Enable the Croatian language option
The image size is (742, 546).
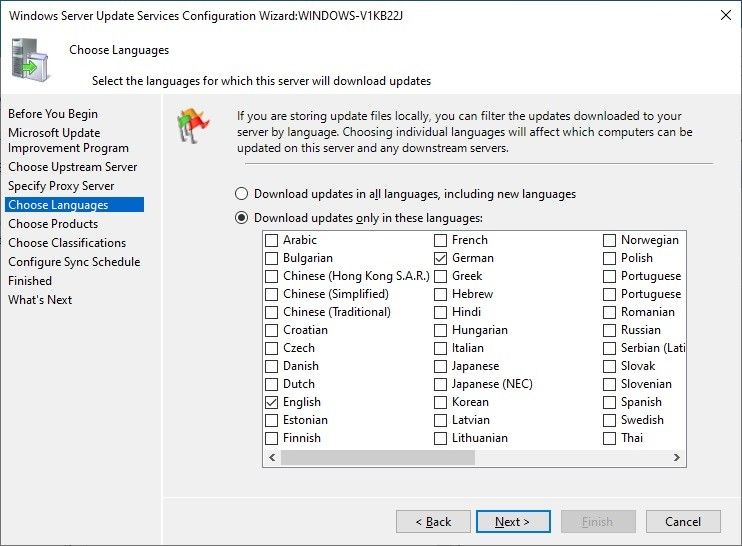pos(272,330)
